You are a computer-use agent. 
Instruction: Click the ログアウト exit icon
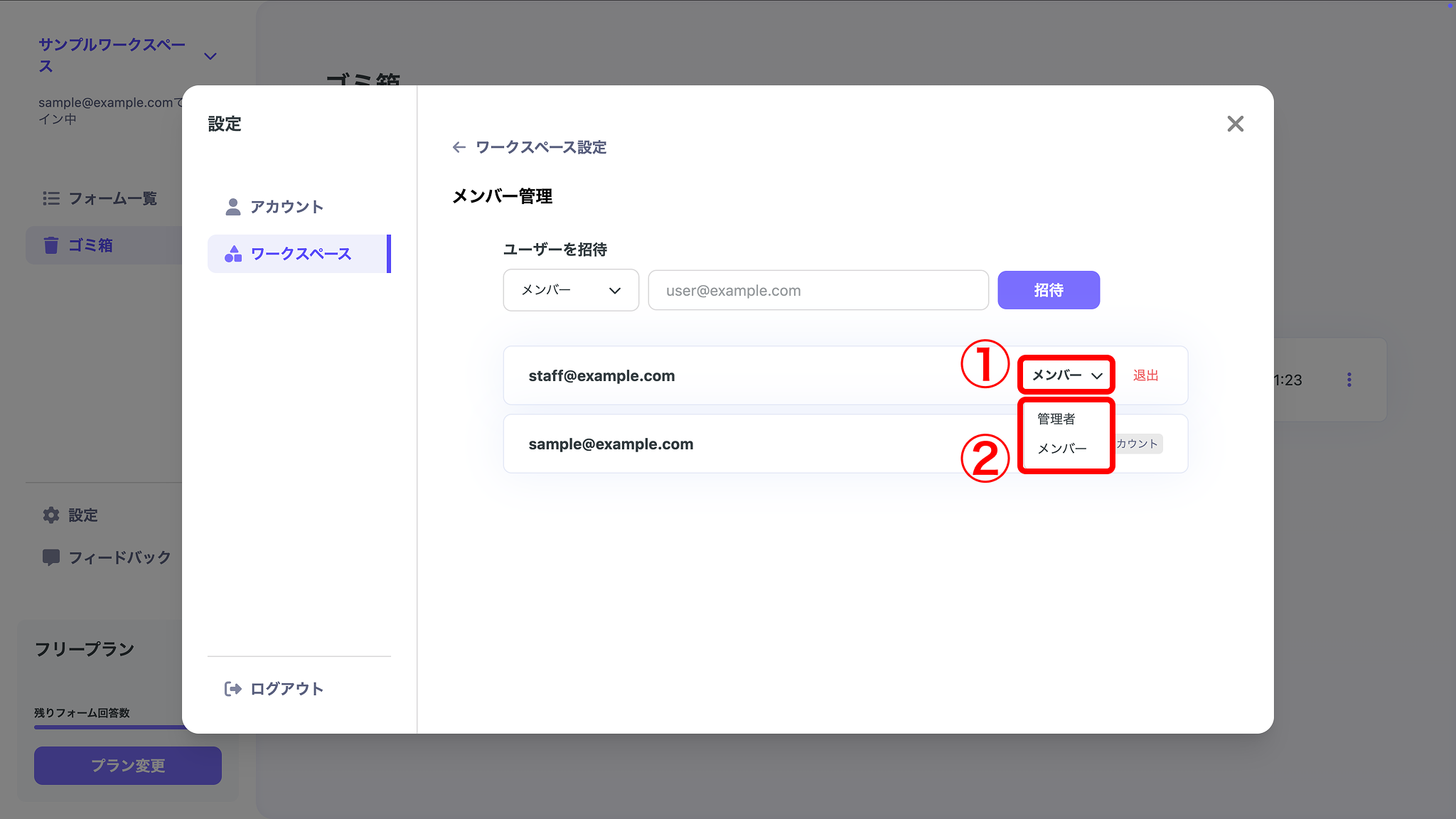tap(233, 688)
